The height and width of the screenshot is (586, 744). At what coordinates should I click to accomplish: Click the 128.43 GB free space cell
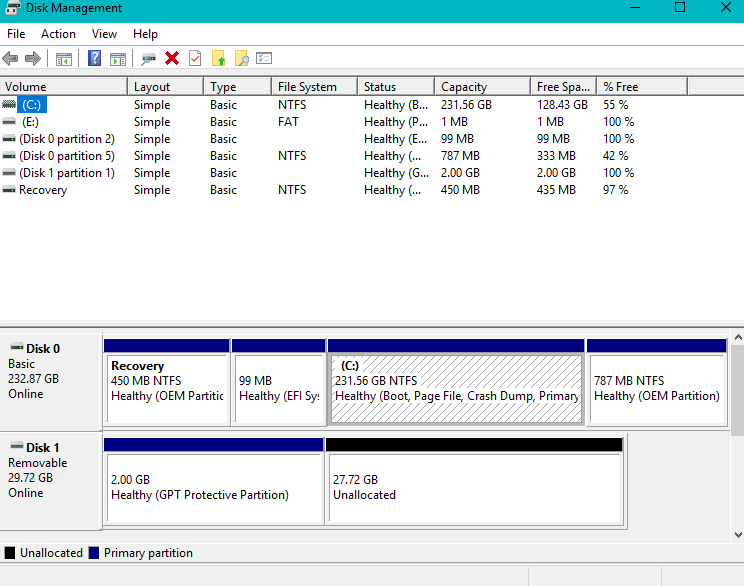click(x=562, y=105)
